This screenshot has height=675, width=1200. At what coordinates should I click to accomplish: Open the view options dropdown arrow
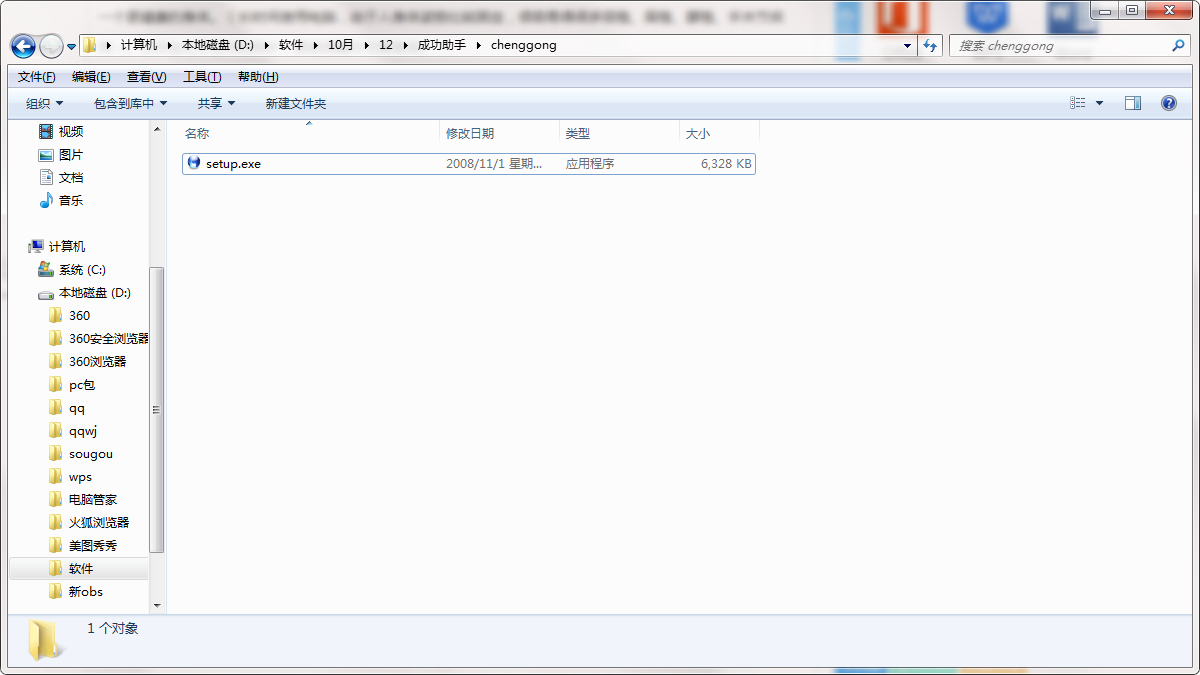tap(1100, 103)
